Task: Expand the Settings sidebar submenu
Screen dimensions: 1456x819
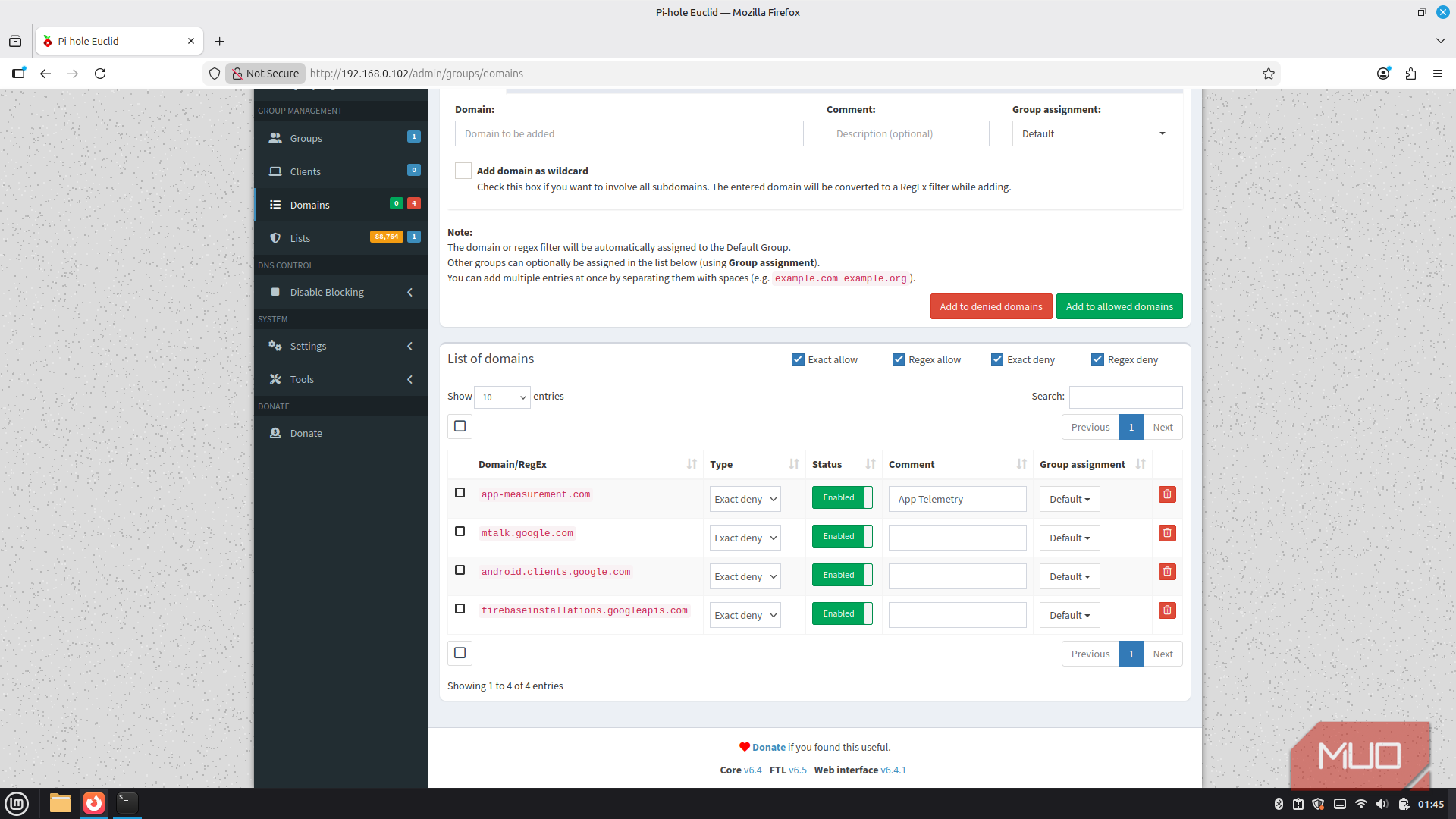Action: 341,346
